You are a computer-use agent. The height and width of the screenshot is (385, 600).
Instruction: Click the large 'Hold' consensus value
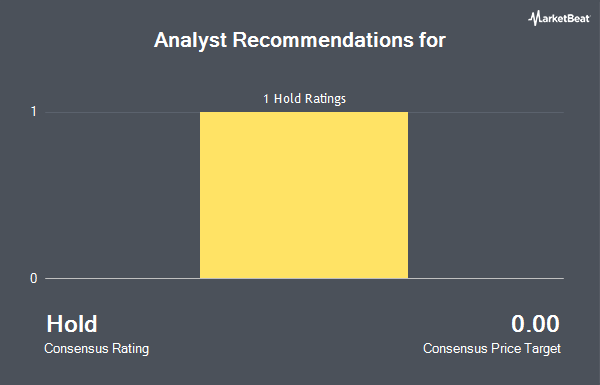(72, 324)
